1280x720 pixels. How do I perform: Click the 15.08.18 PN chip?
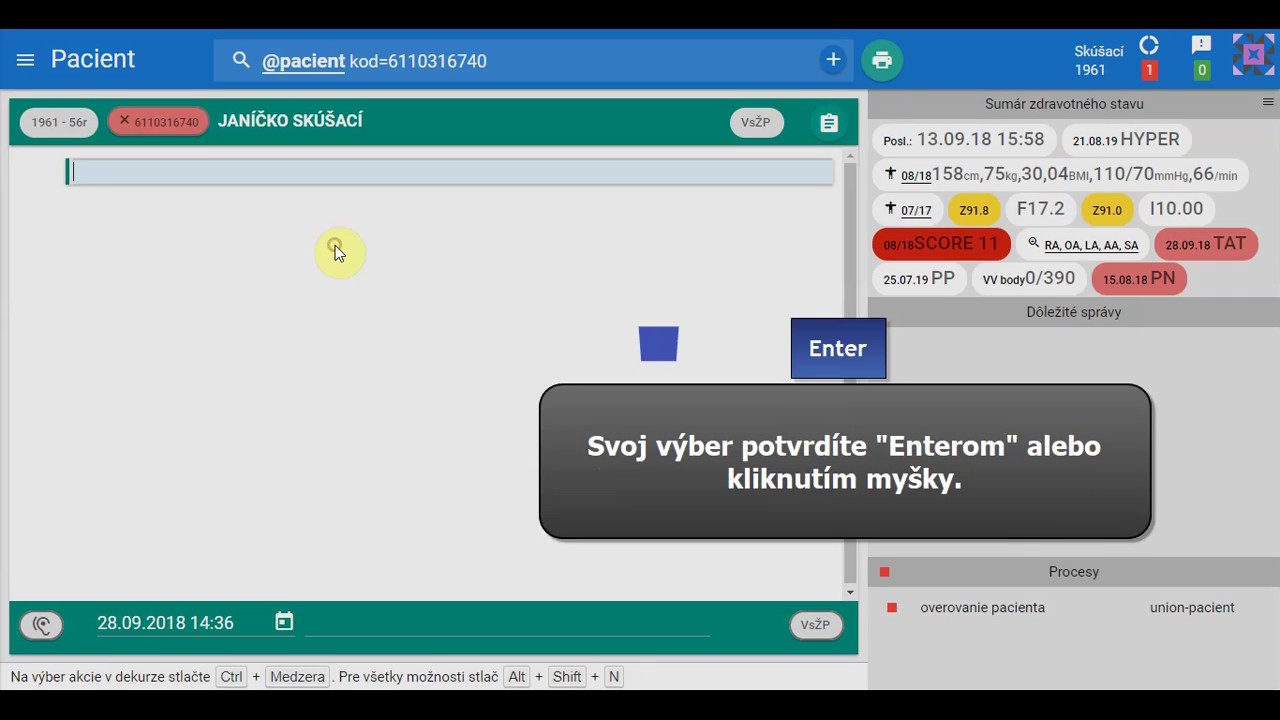point(1139,279)
